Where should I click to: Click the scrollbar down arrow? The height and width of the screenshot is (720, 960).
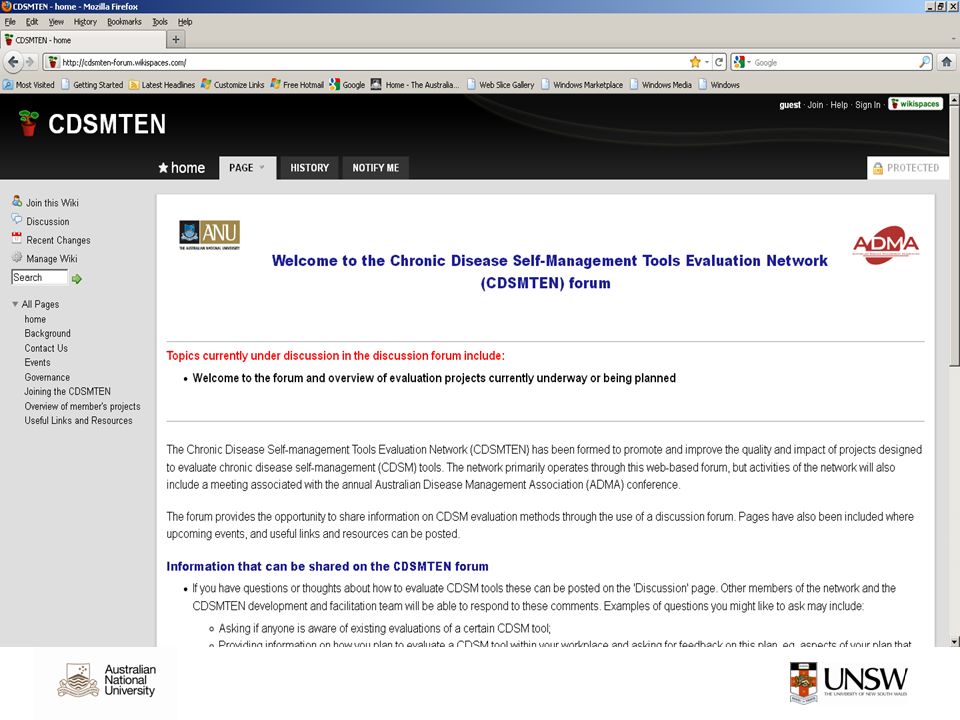pos(954,641)
